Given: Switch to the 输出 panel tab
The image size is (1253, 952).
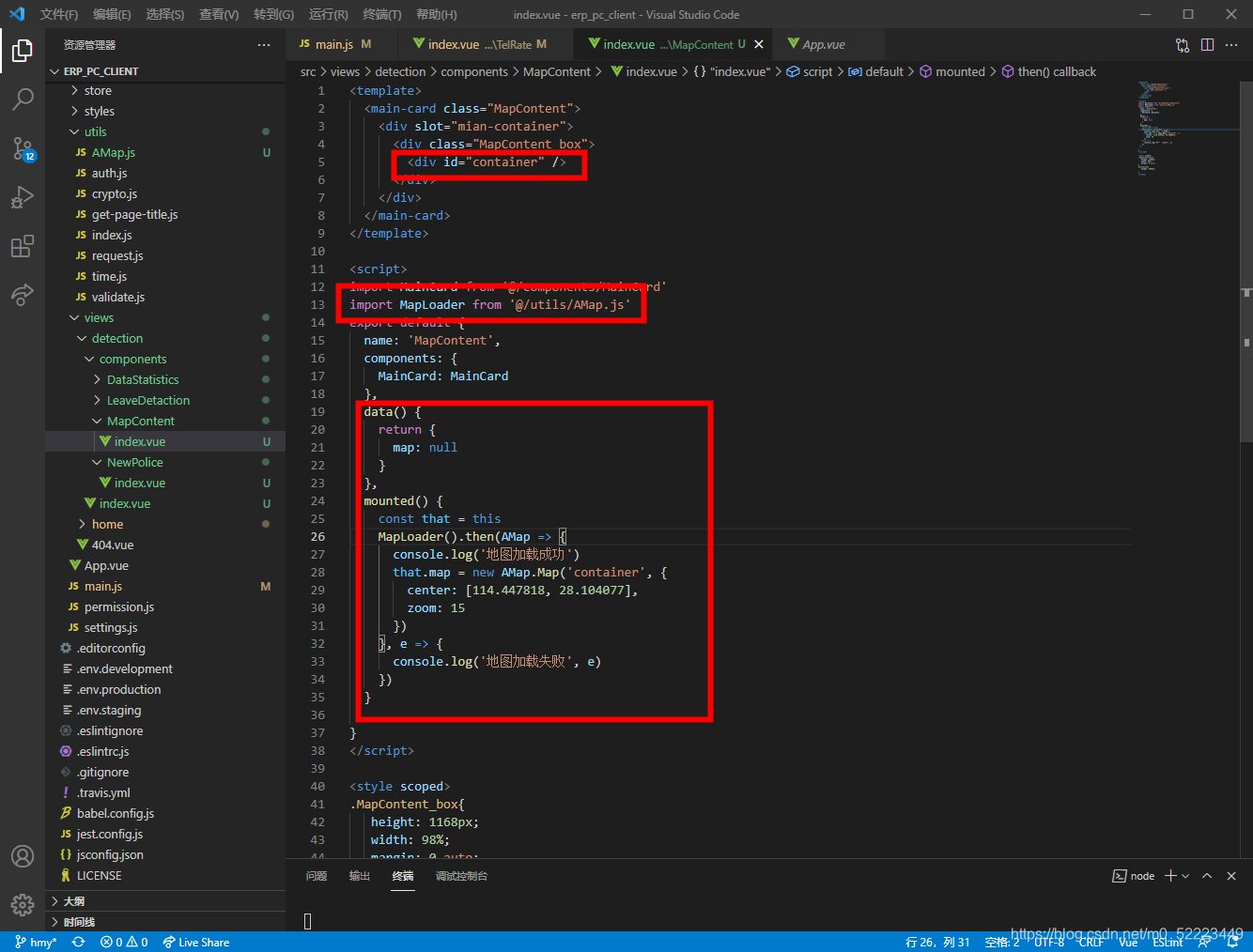Looking at the screenshot, I should 360,876.
